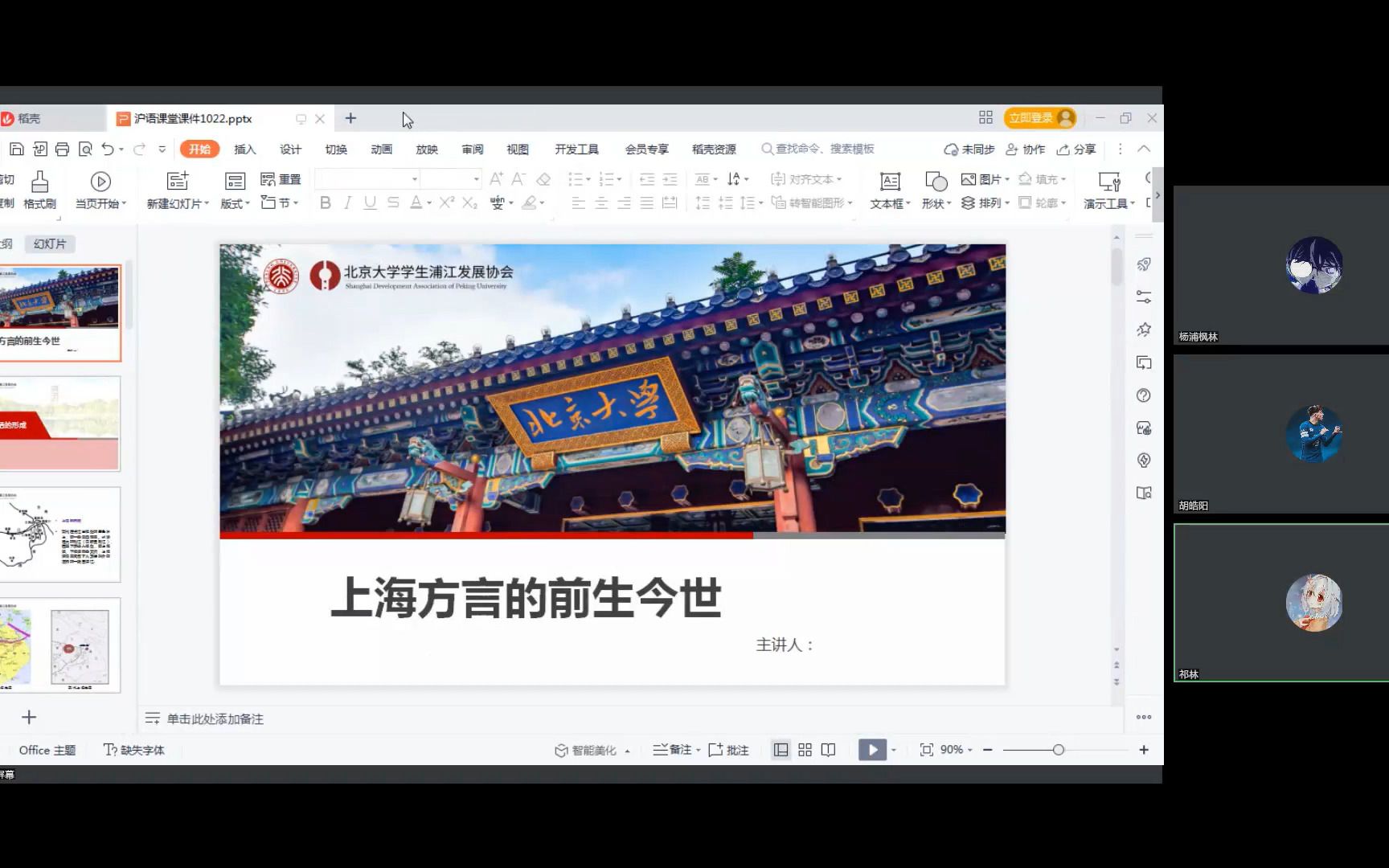Viewport: 1389px width, 868px height.
Task: Click the notes field 单击此处添加备注
Action: pyautogui.click(x=215, y=719)
